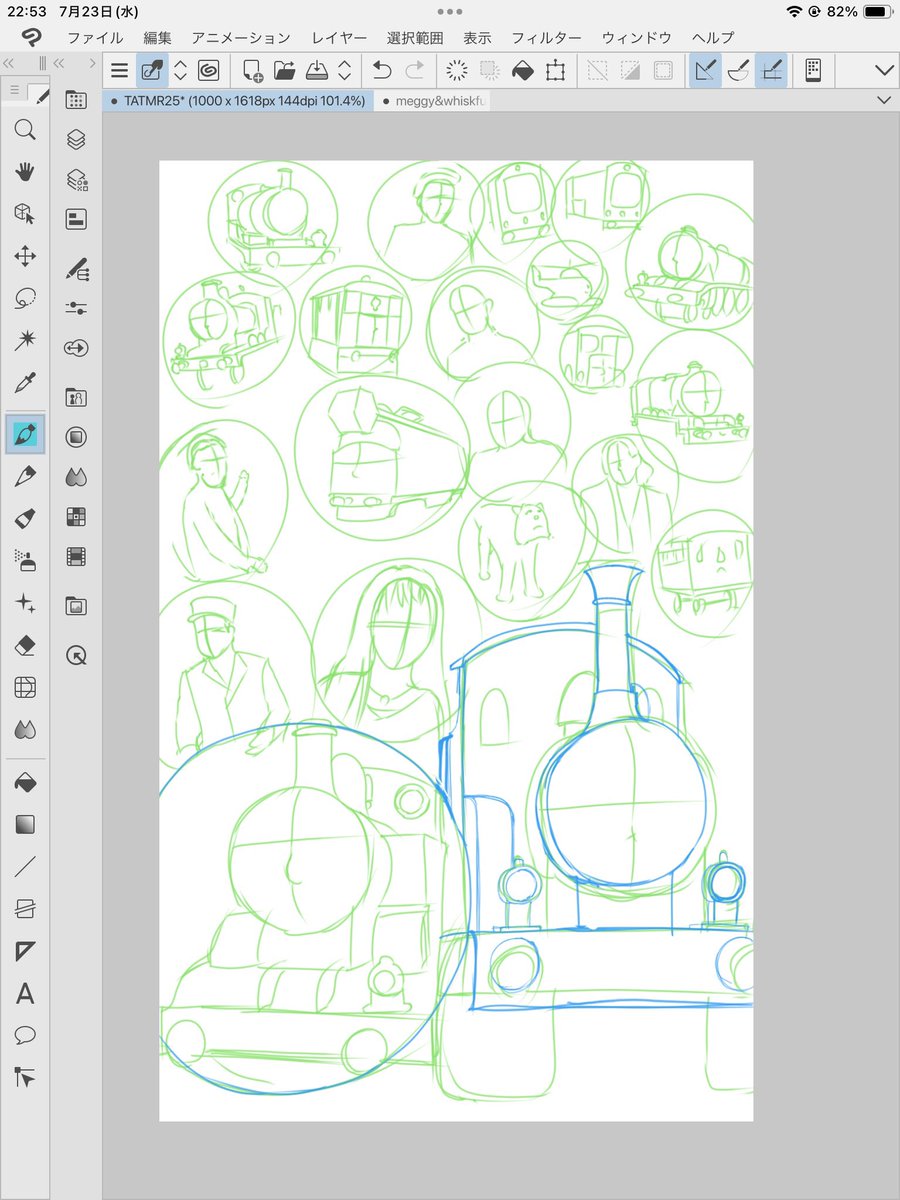Select the Fill bucket tool
Screen dimensions: 900x1200
pyautogui.click(x=25, y=783)
